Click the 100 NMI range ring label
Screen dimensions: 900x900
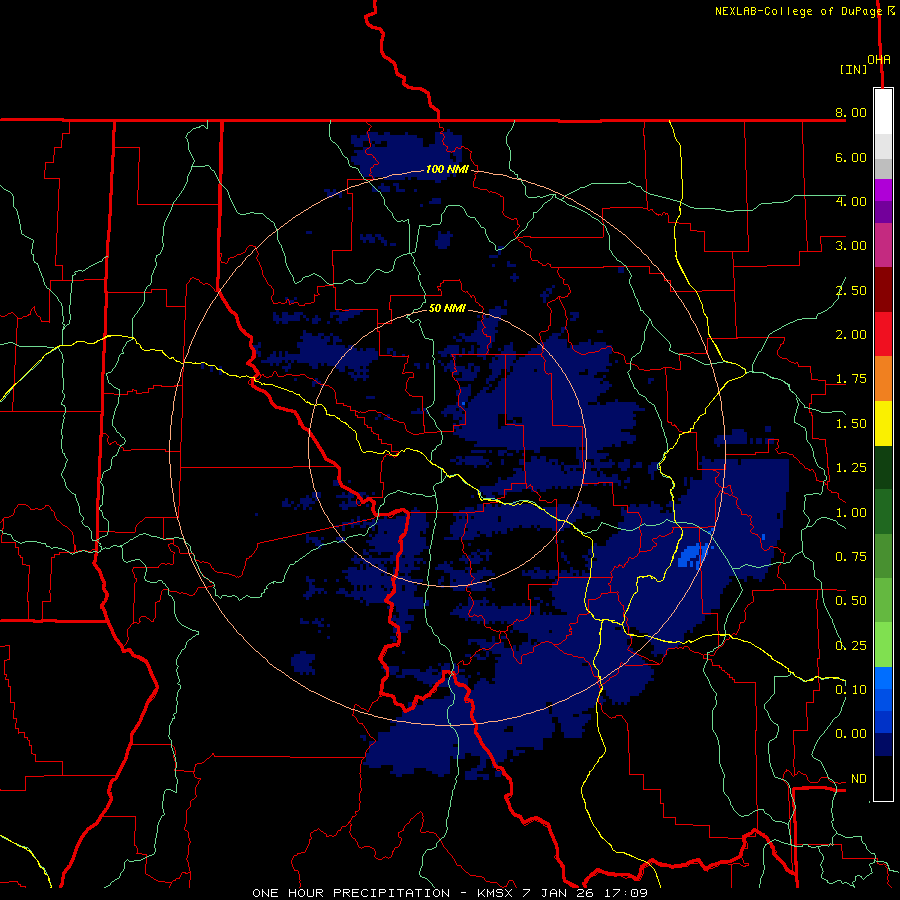coord(447,169)
